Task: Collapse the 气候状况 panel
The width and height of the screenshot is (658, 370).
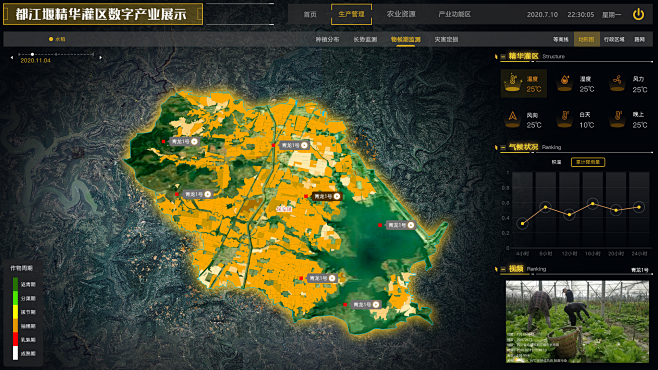Action: pyautogui.click(x=503, y=147)
